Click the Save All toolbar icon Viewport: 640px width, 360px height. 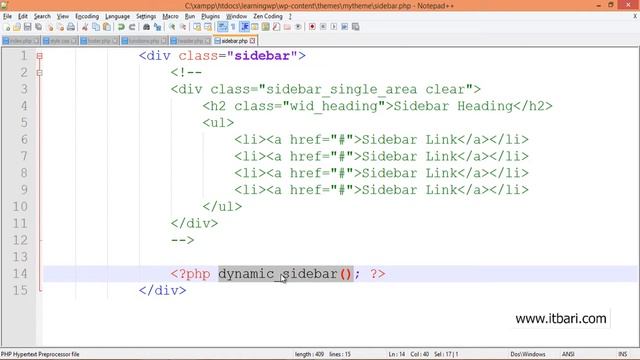pos(38,27)
